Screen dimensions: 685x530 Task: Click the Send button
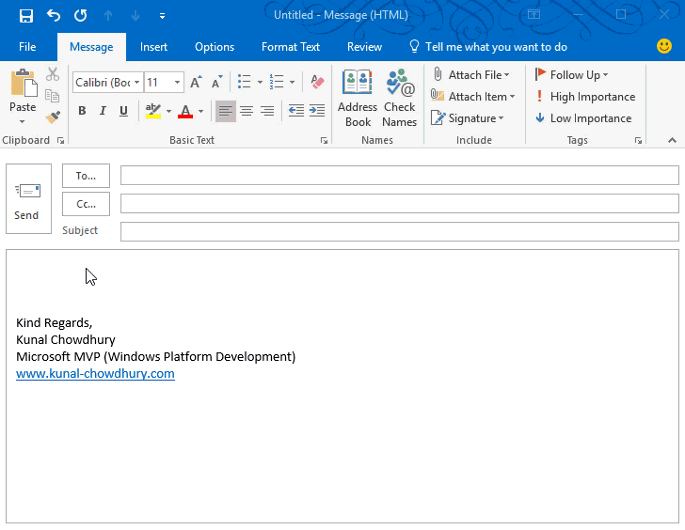tap(28, 199)
